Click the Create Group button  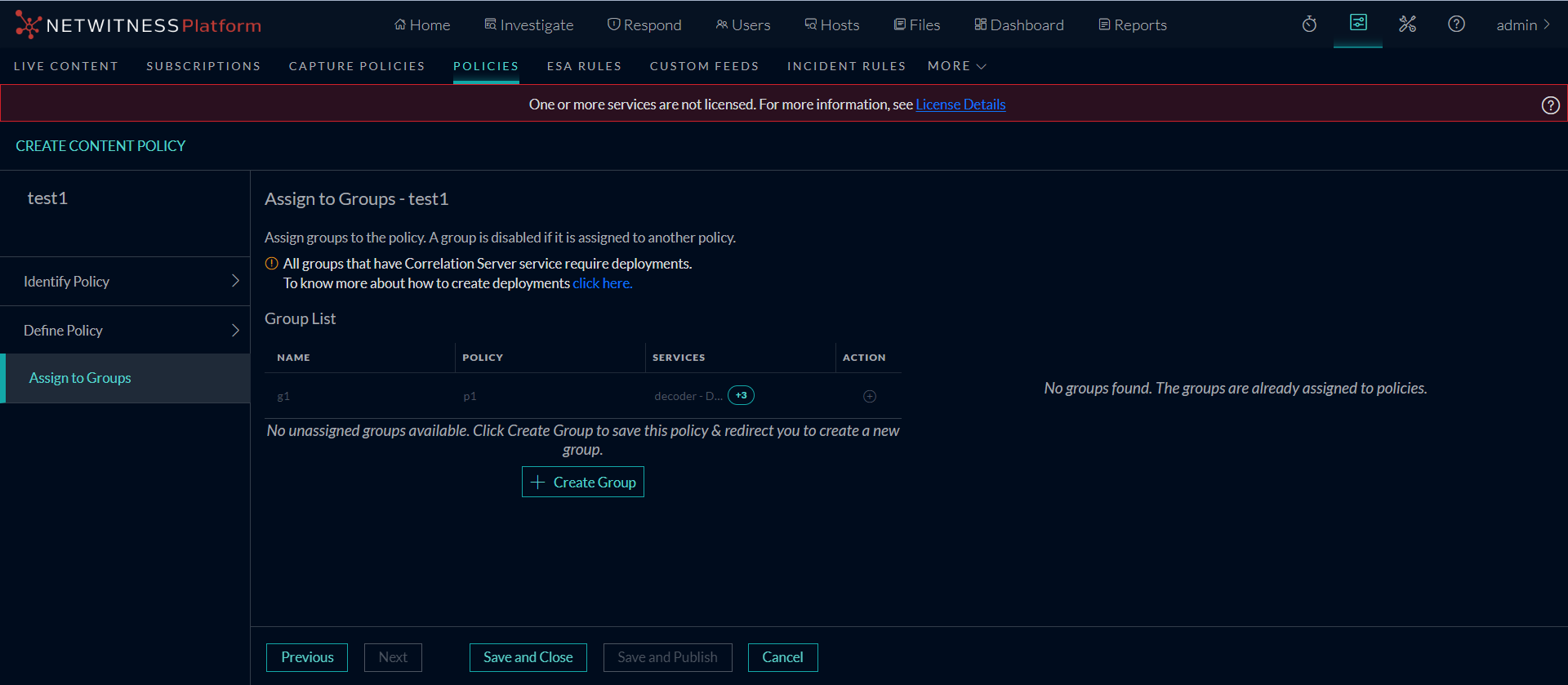tap(583, 483)
